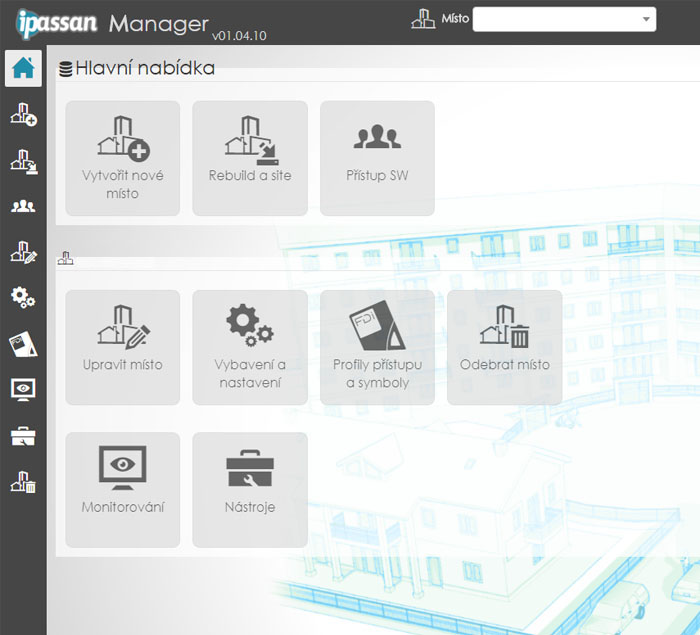The width and height of the screenshot is (700, 635).
Task: Expand the Místo dropdown arrow
Action: pos(644,20)
